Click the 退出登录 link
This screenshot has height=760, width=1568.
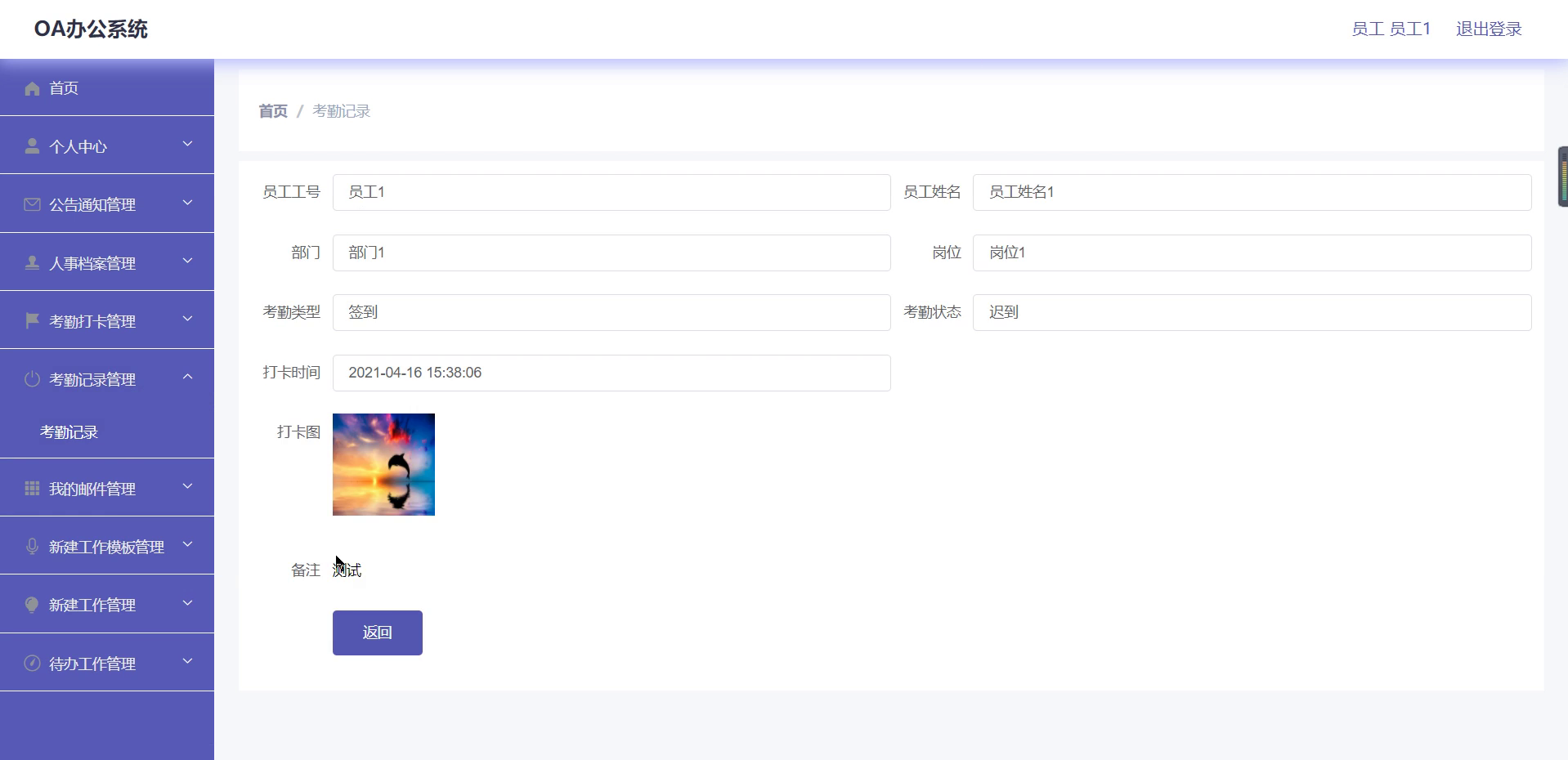(x=1489, y=29)
